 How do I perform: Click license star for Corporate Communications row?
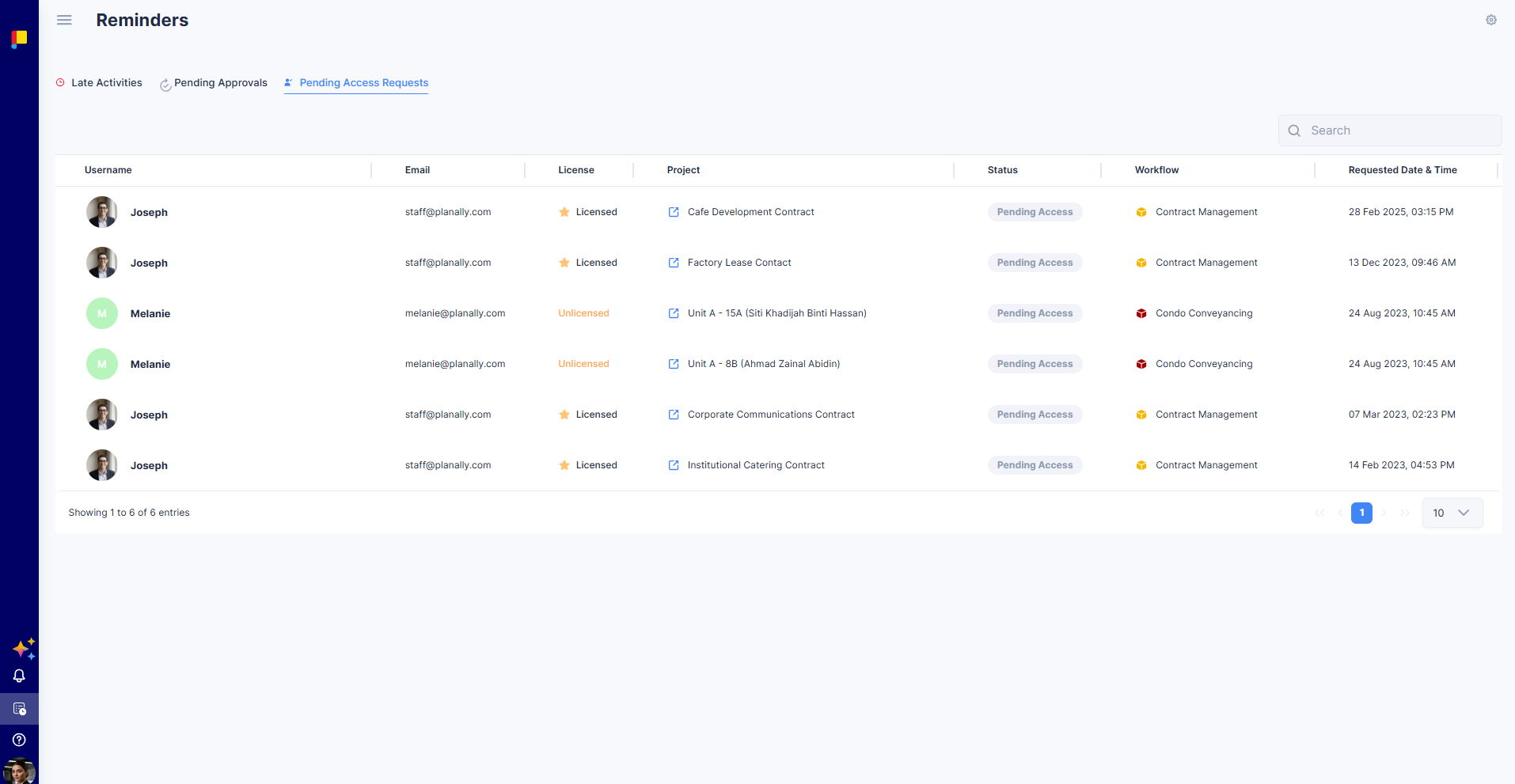point(564,415)
